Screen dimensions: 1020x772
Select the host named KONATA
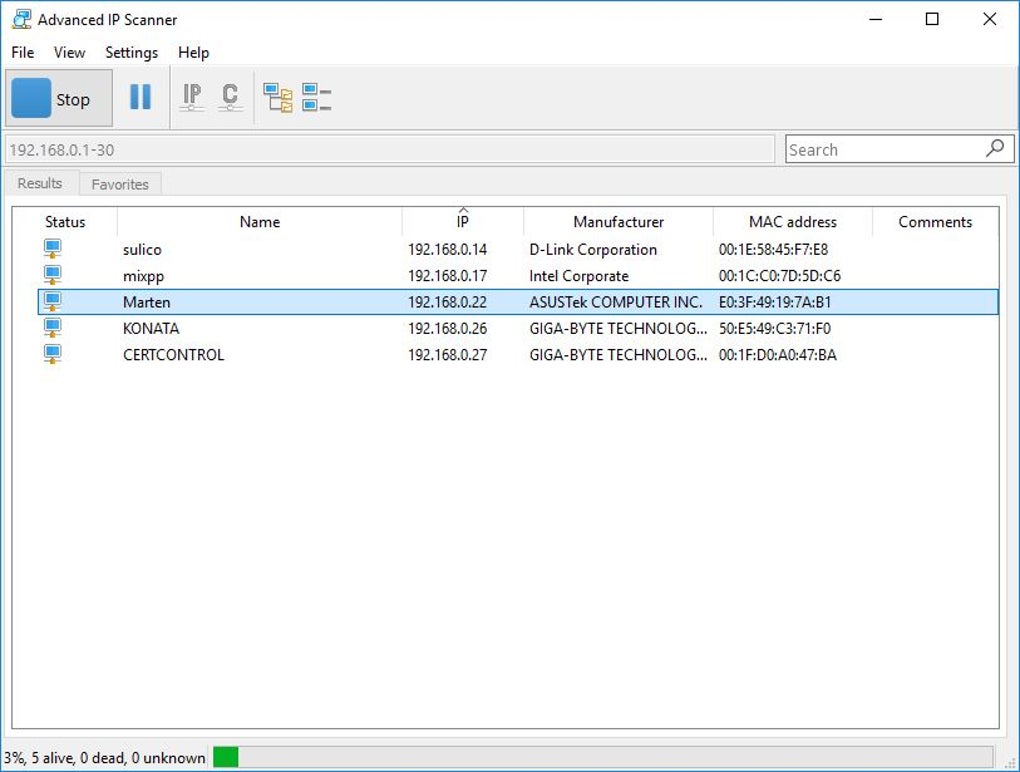(x=151, y=328)
